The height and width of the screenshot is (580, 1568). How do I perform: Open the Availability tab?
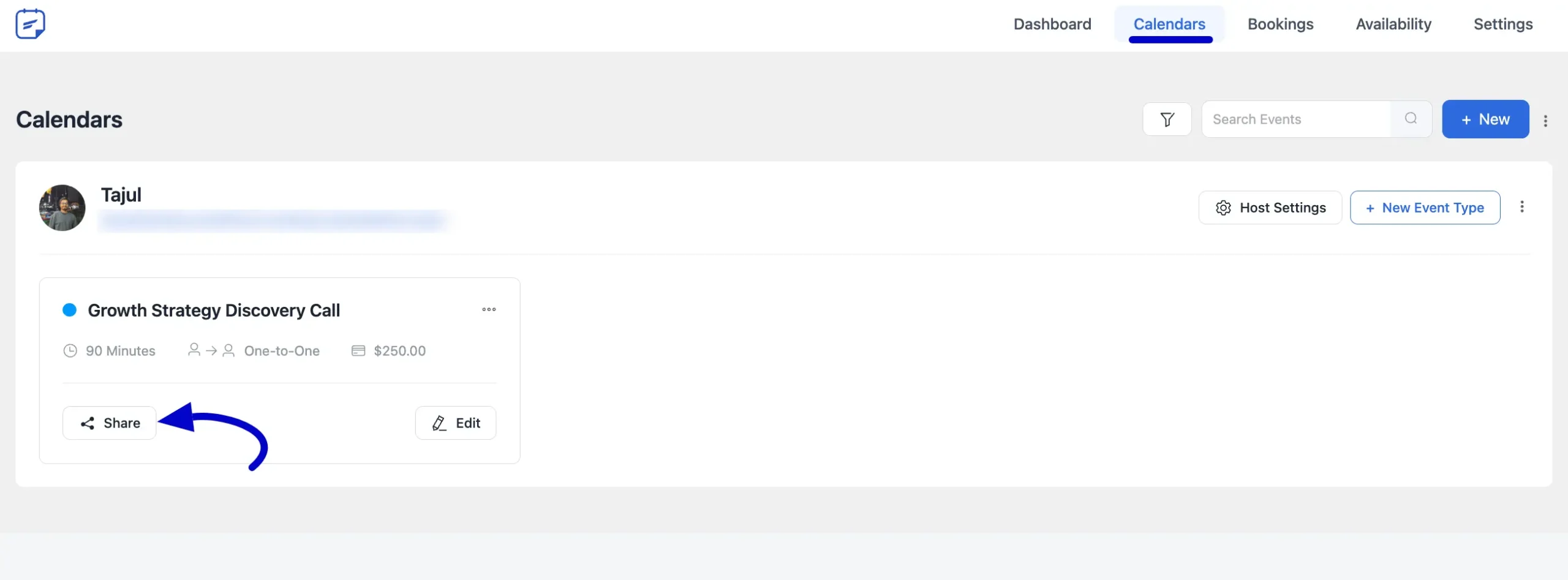[x=1393, y=24]
